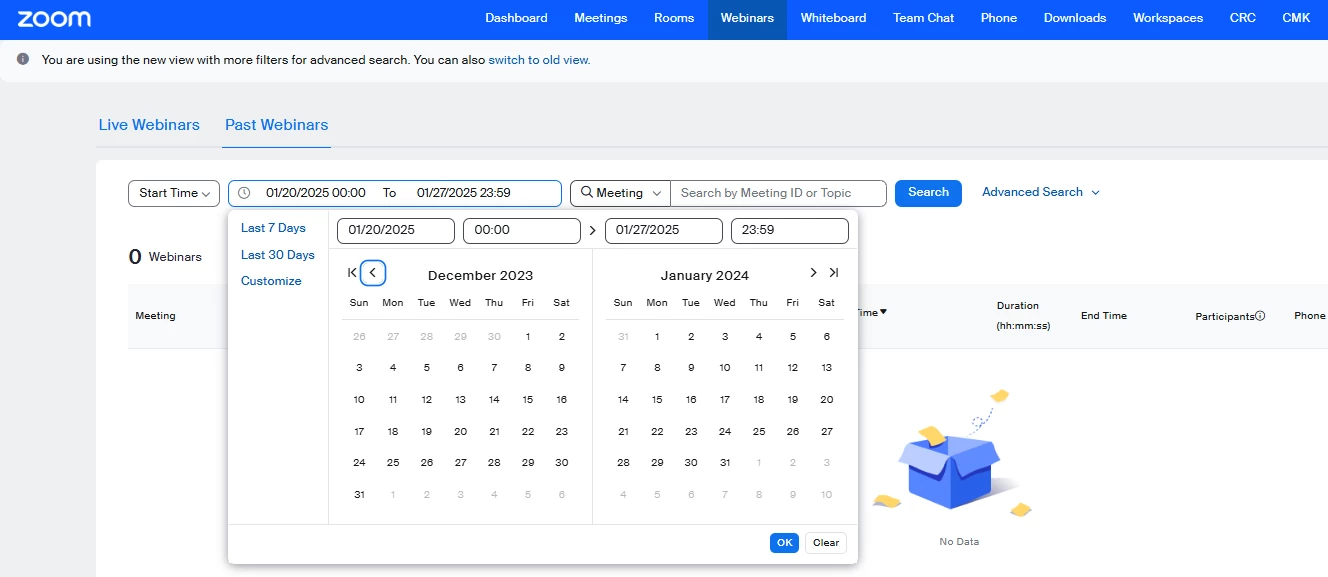Image resolution: width=1328 pixels, height=577 pixels.
Task: Select December 31 in the calendar
Action: [x=359, y=494]
